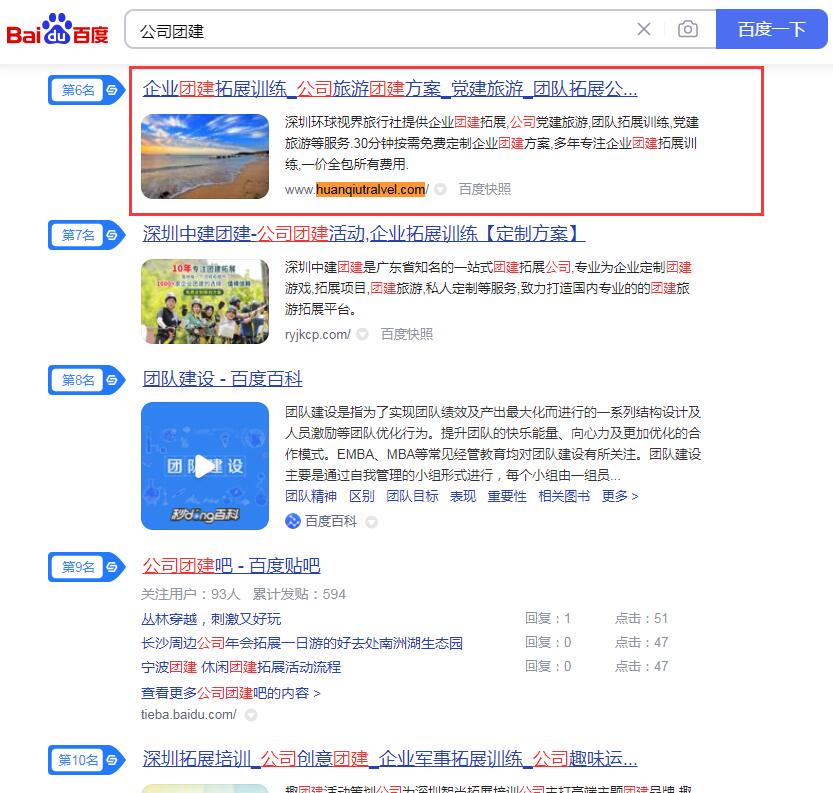Viewport: 833px width, 793px height.
Task: Open result titled 深圳中建团建-公司团建活动
Action: pos(364,234)
